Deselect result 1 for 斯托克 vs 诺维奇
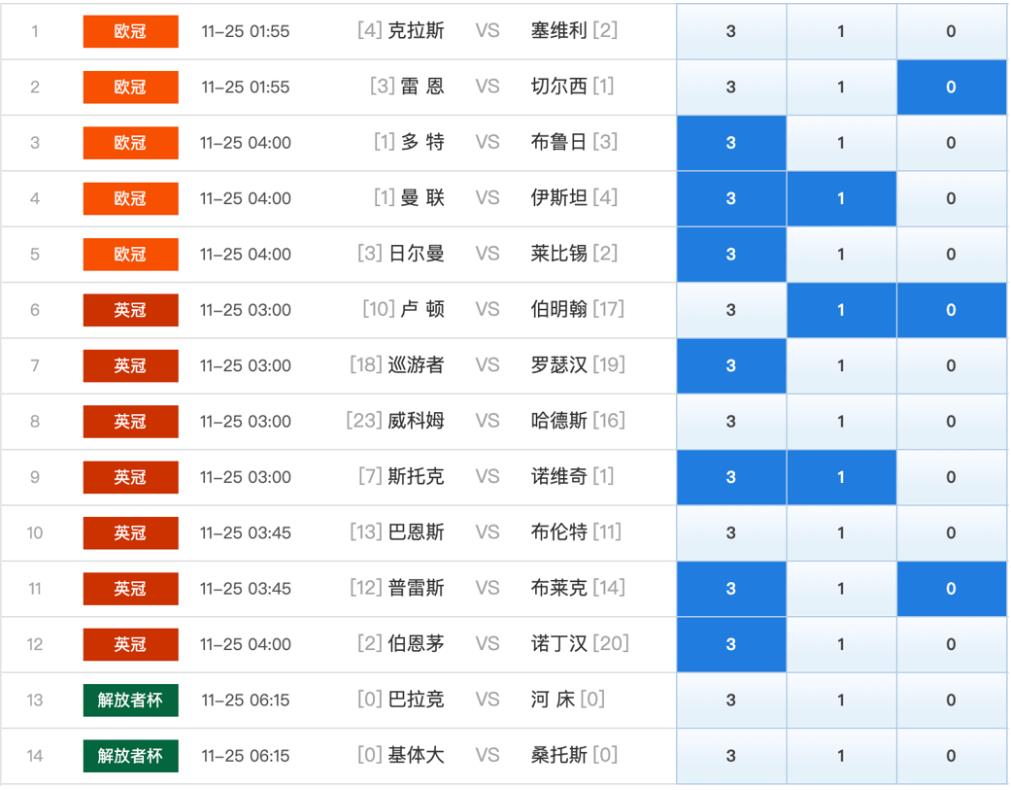 pyautogui.click(x=841, y=477)
